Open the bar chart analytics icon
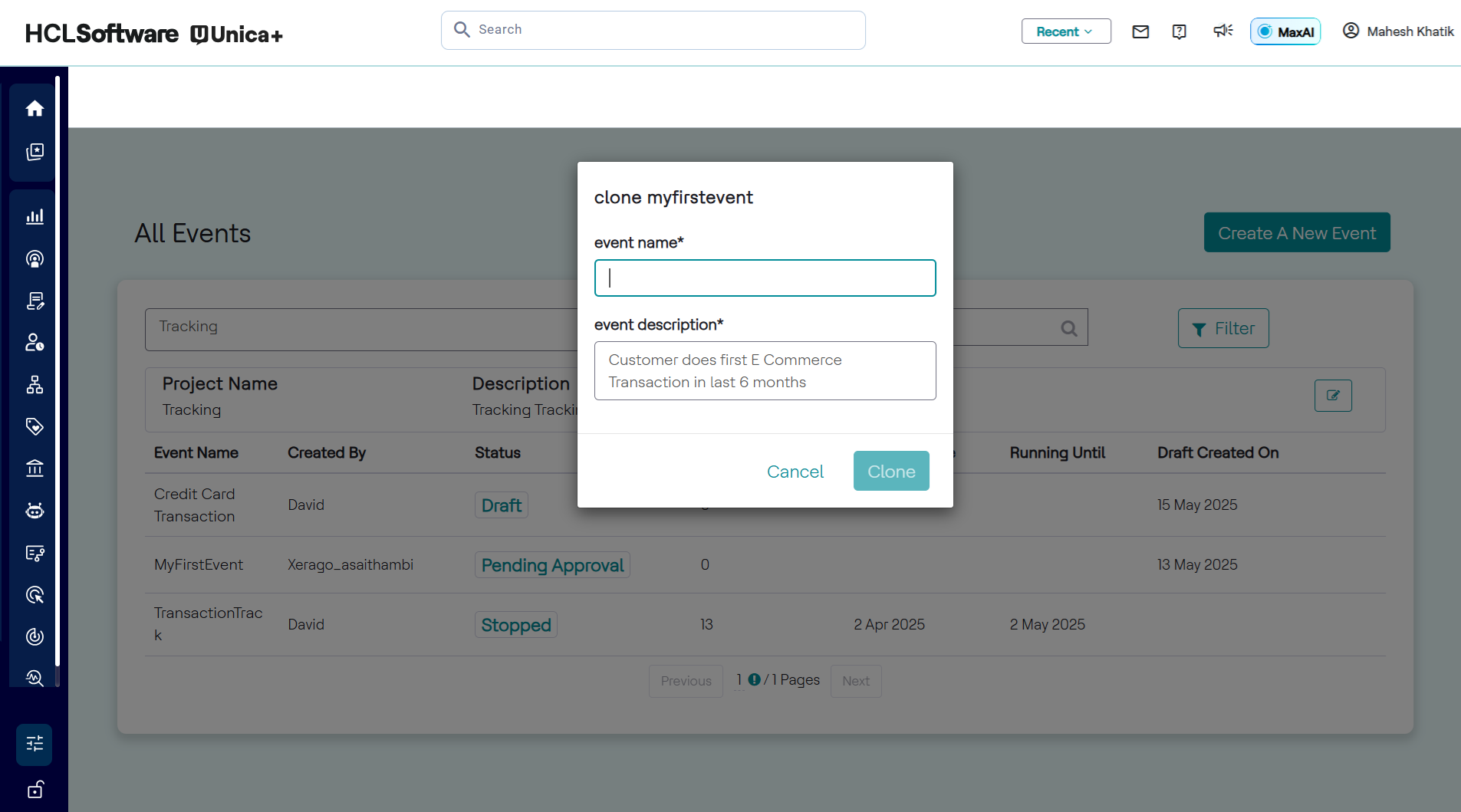 click(35, 217)
